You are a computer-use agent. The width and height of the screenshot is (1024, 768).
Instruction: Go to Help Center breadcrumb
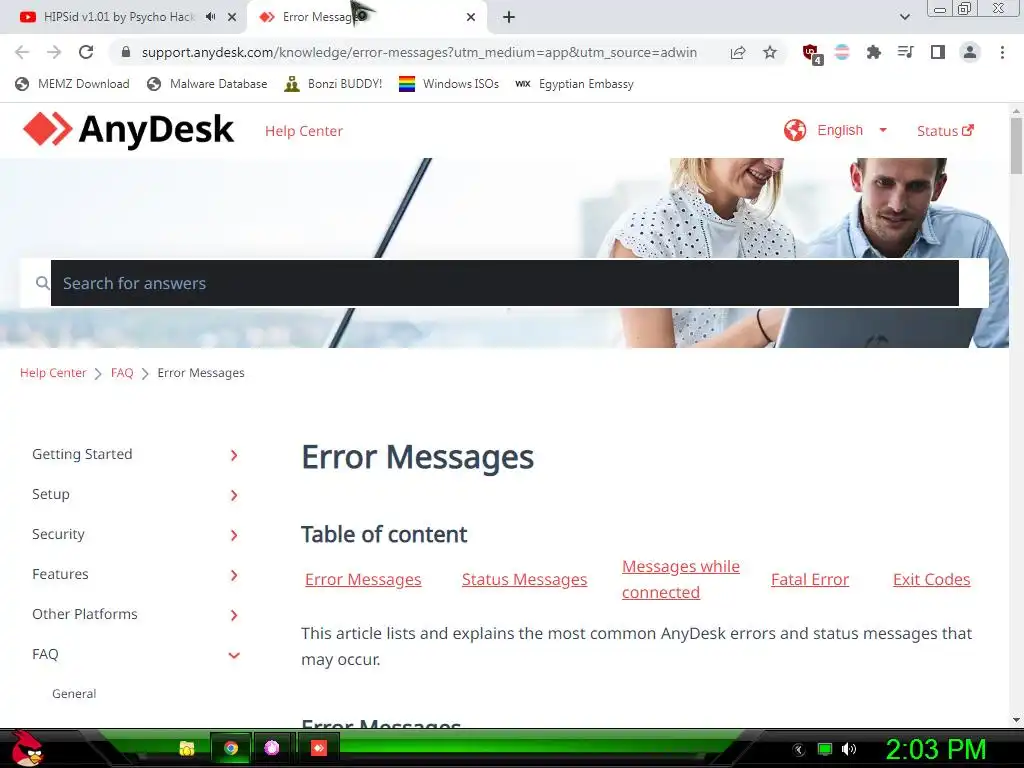[x=53, y=373]
